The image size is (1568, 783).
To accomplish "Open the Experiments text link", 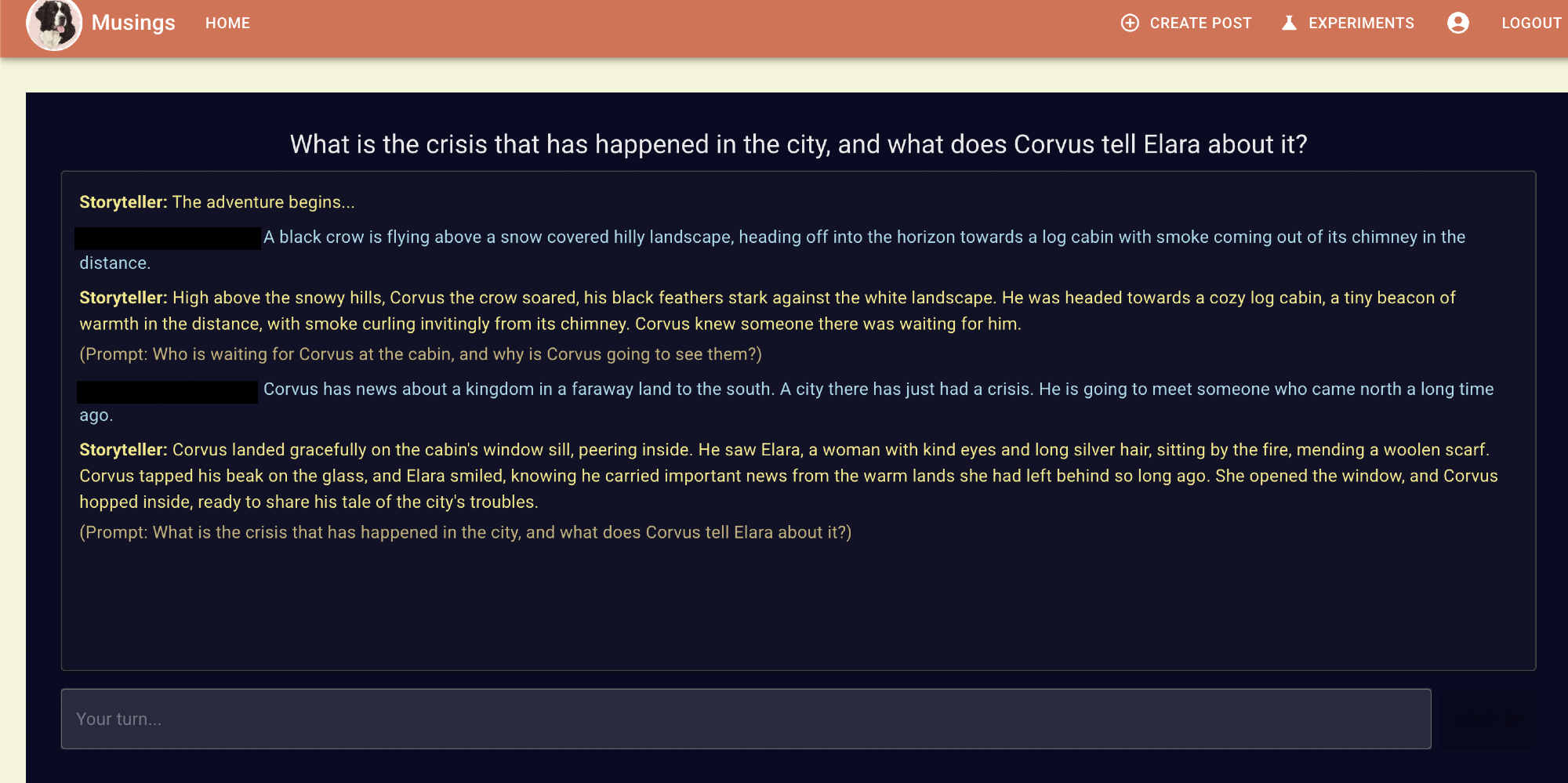I will tap(1361, 24).
